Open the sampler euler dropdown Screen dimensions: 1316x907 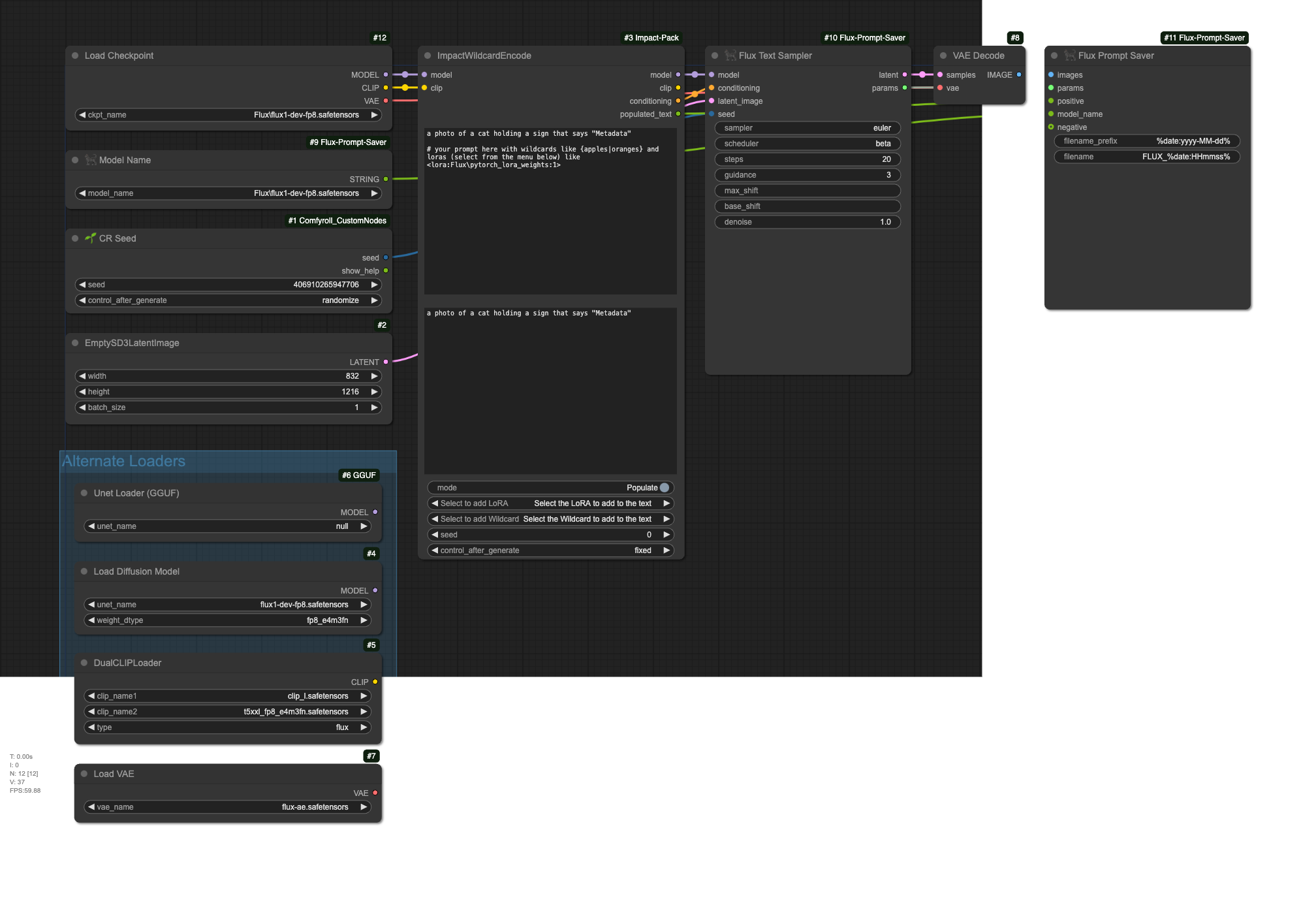click(807, 128)
